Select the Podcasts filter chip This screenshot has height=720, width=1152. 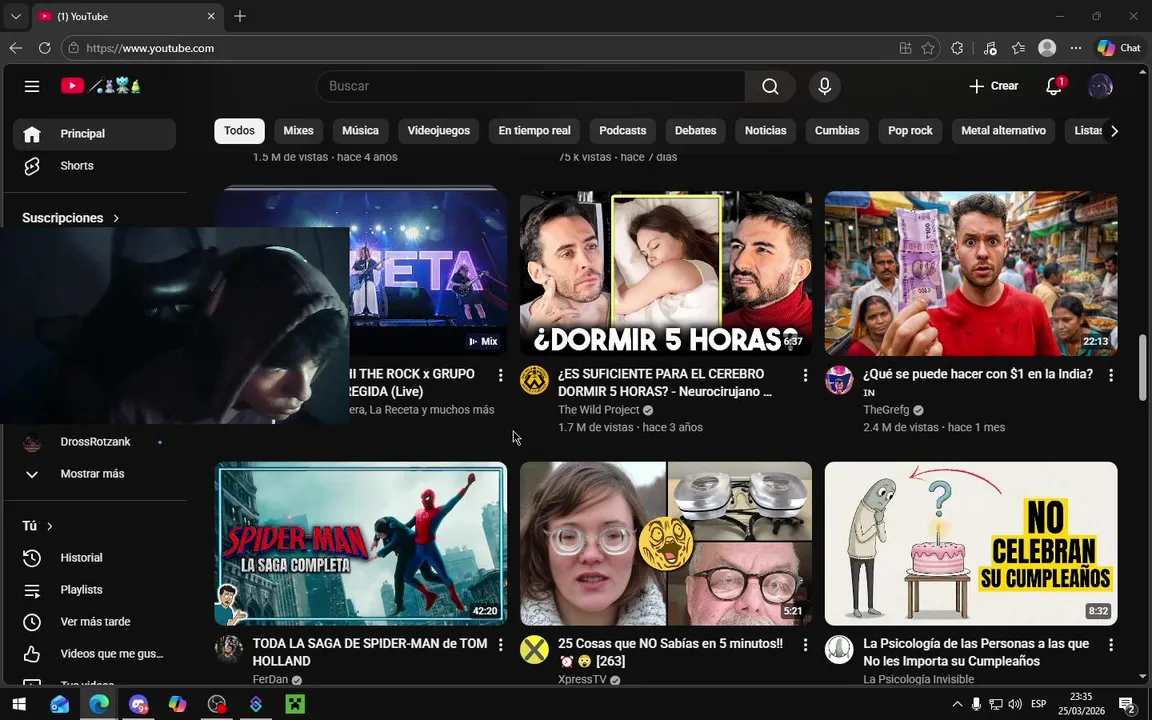(x=622, y=130)
